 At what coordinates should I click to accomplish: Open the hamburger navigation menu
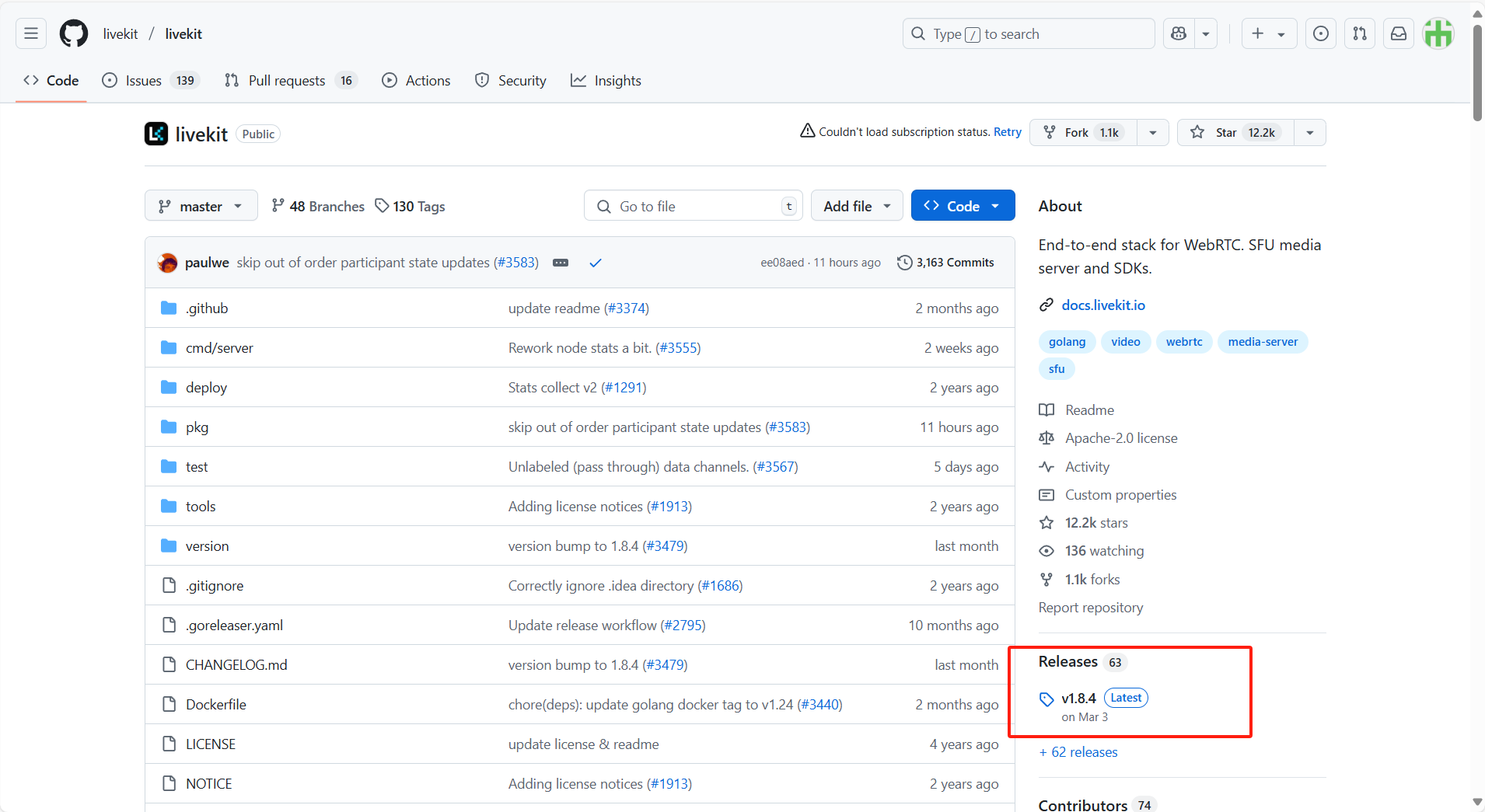point(31,33)
